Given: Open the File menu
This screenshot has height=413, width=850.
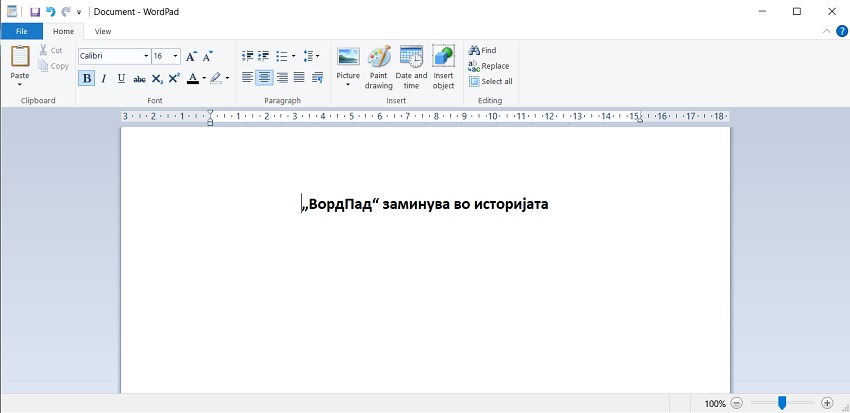Looking at the screenshot, I should [22, 31].
